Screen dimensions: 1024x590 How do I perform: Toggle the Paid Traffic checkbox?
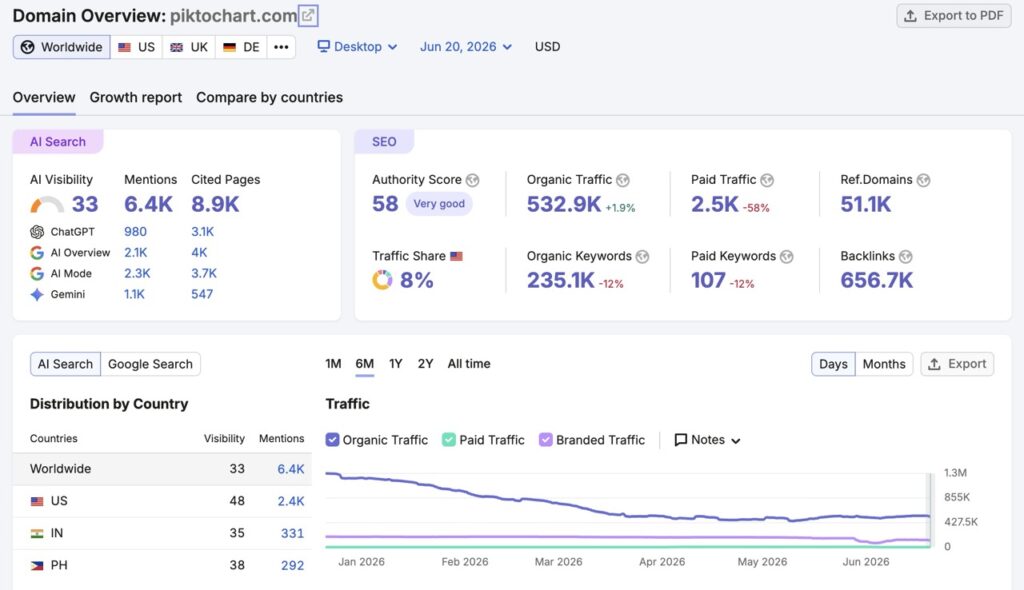(x=449, y=440)
